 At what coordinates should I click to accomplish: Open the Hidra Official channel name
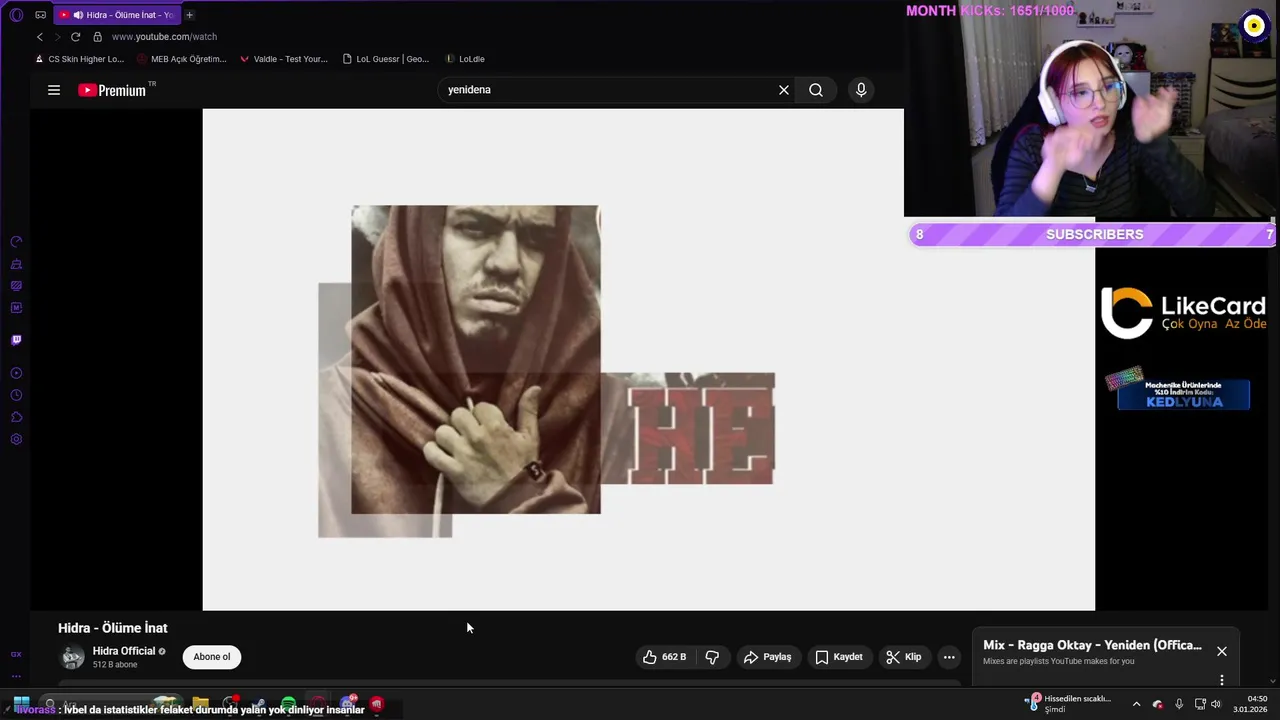point(124,651)
